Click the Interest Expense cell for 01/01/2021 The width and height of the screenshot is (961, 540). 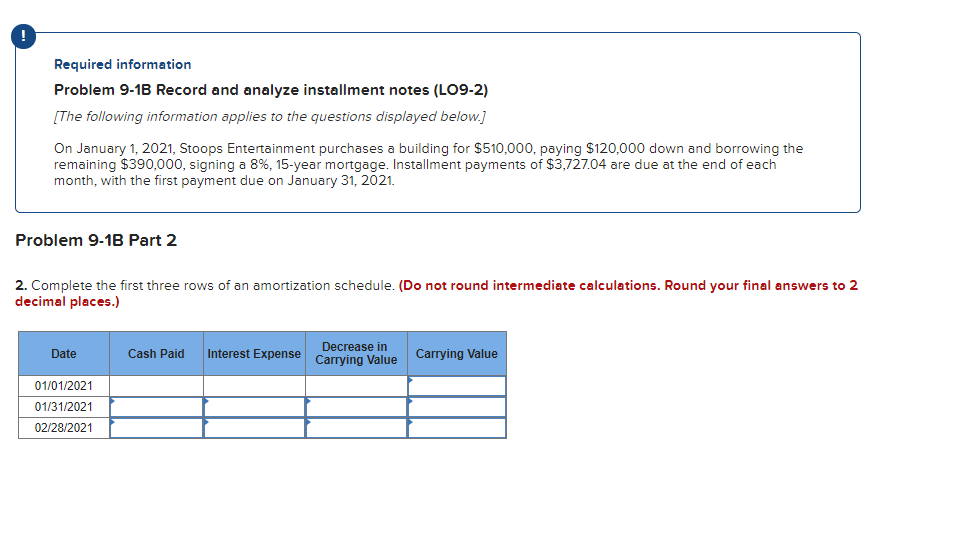254,386
